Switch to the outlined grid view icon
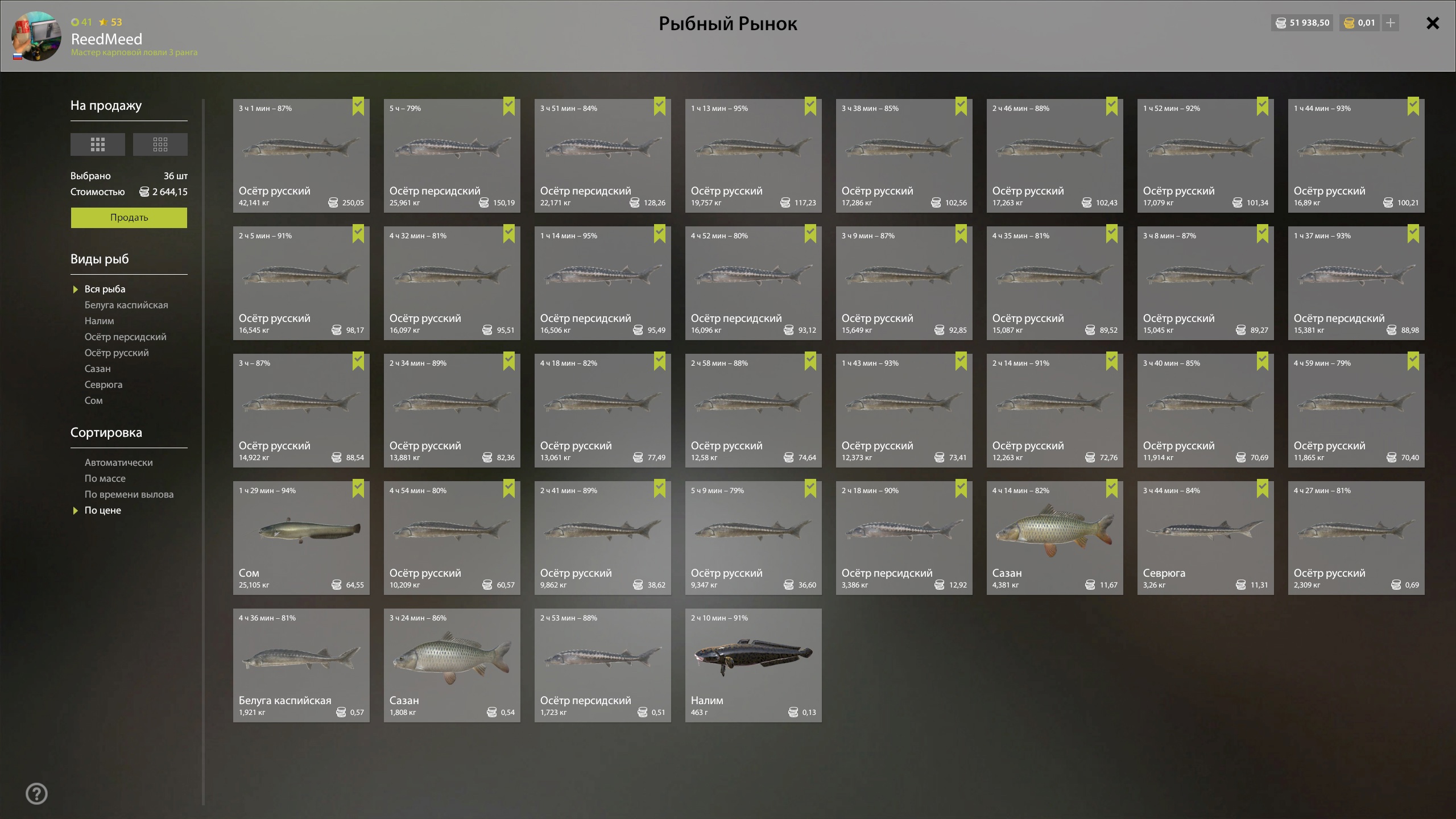Screen dimensions: 1456x819 (x=160, y=144)
